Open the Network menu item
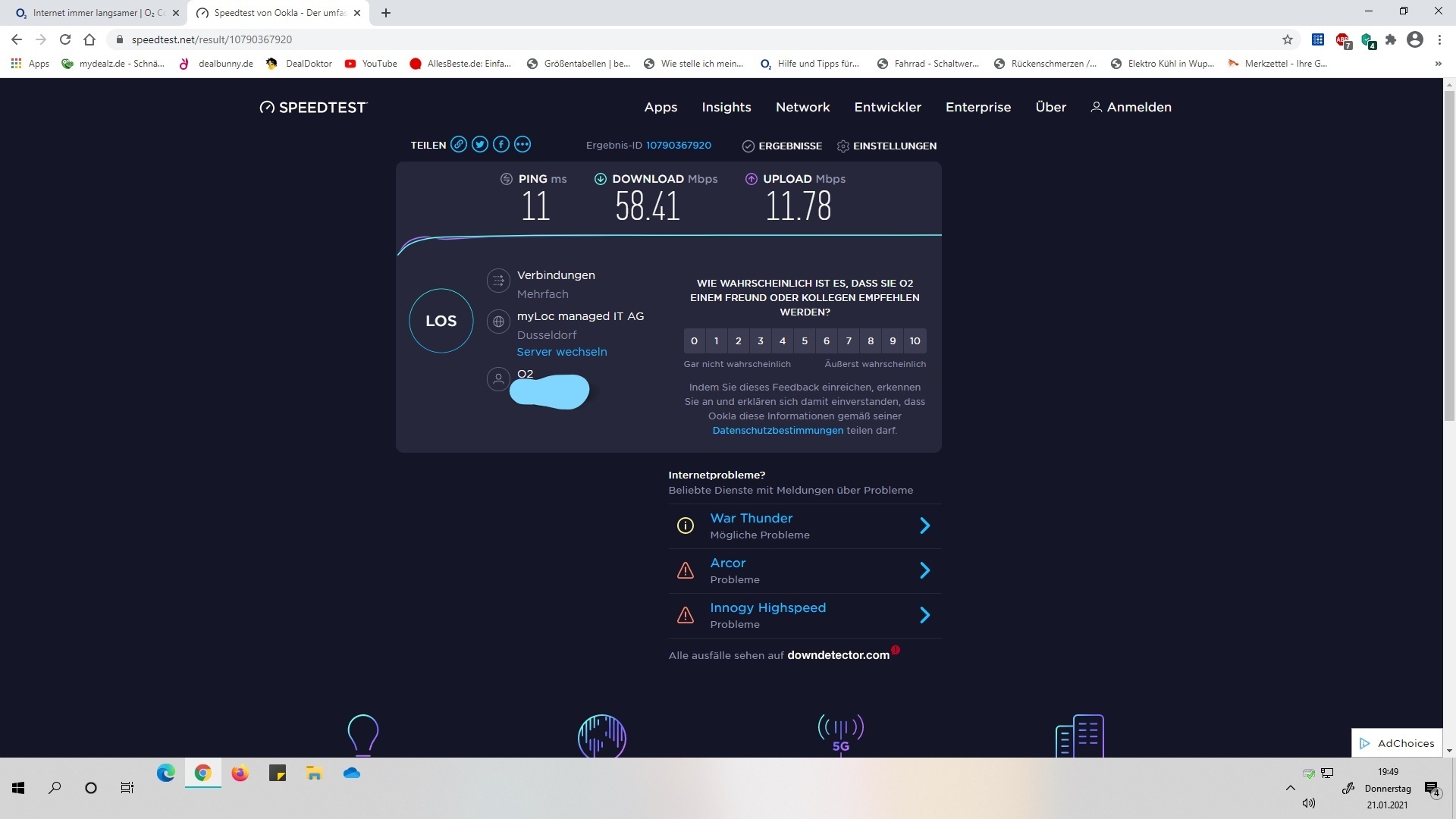 click(803, 107)
